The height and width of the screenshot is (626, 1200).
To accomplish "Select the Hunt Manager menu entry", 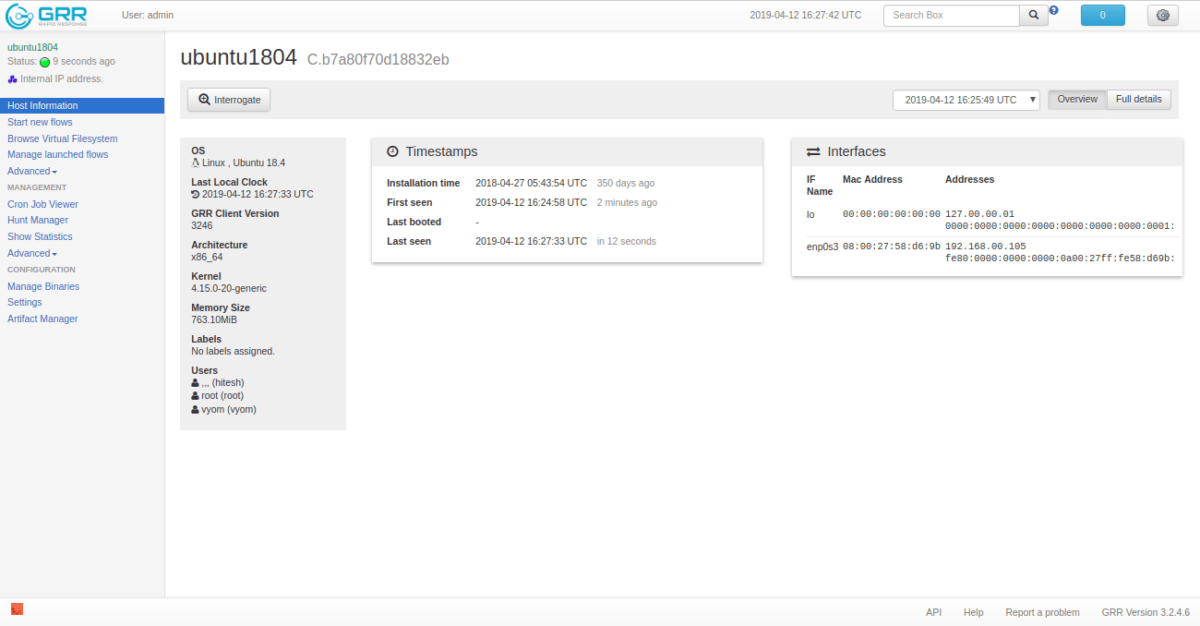I will [x=37, y=220].
